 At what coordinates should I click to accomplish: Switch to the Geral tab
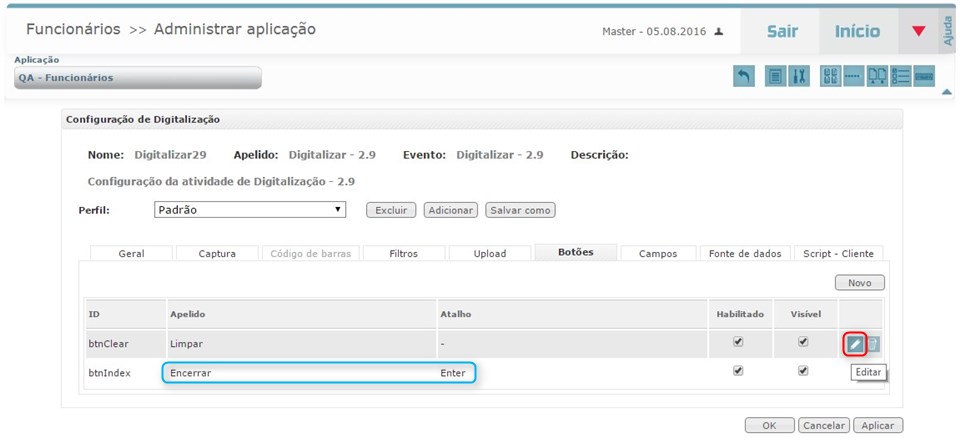coord(132,253)
